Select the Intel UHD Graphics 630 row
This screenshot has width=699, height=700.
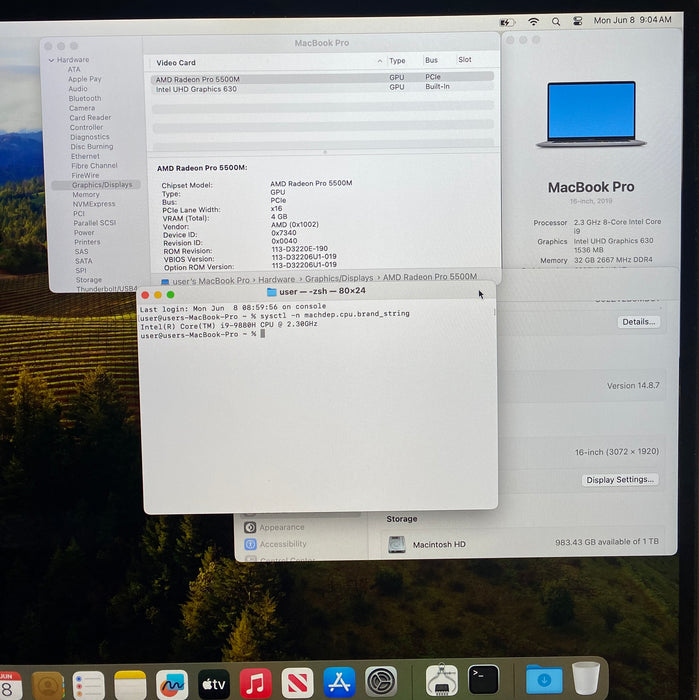[322, 88]
